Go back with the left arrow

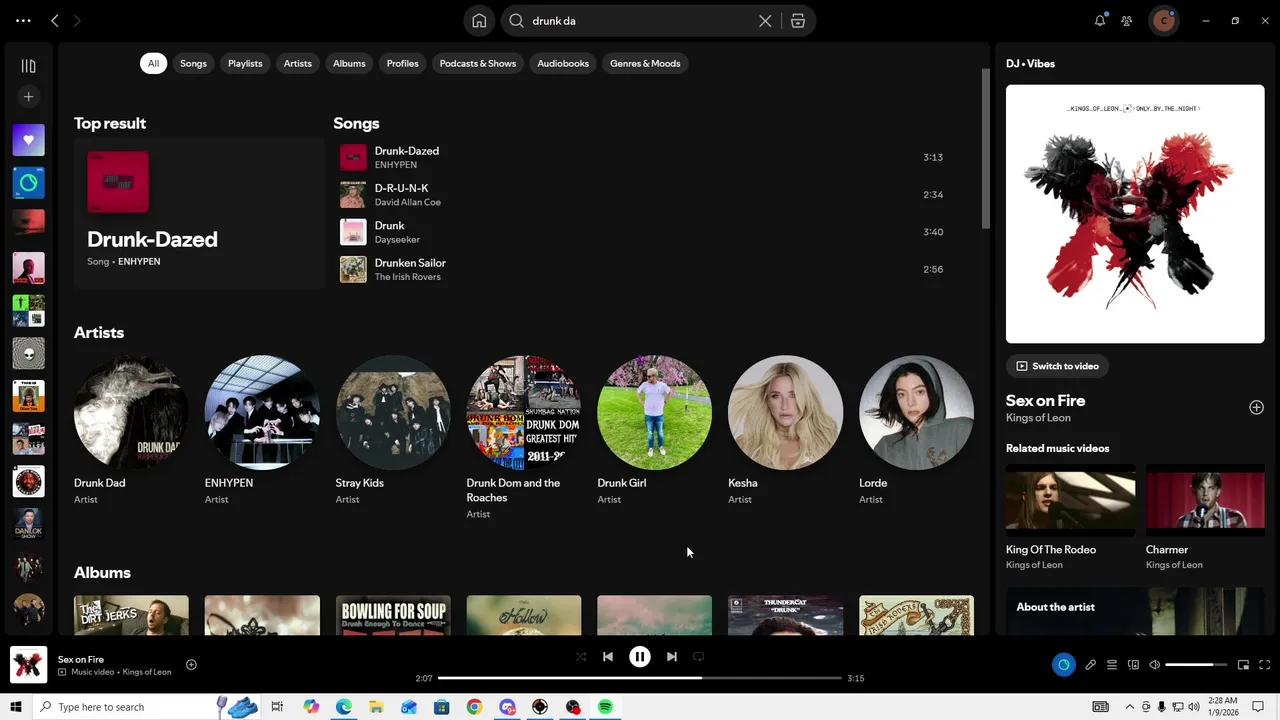[55, 20]
